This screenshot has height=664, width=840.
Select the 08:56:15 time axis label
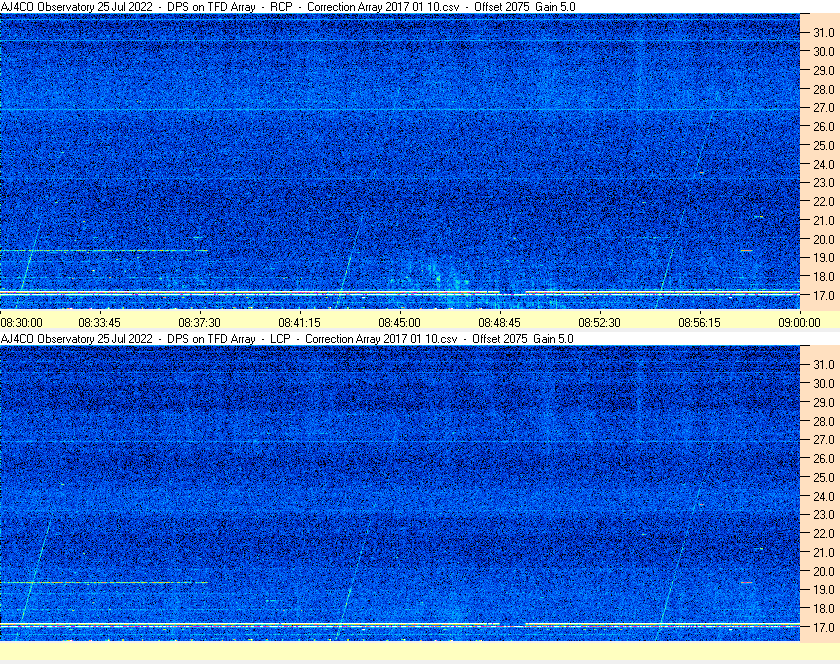tap(700, 323)
